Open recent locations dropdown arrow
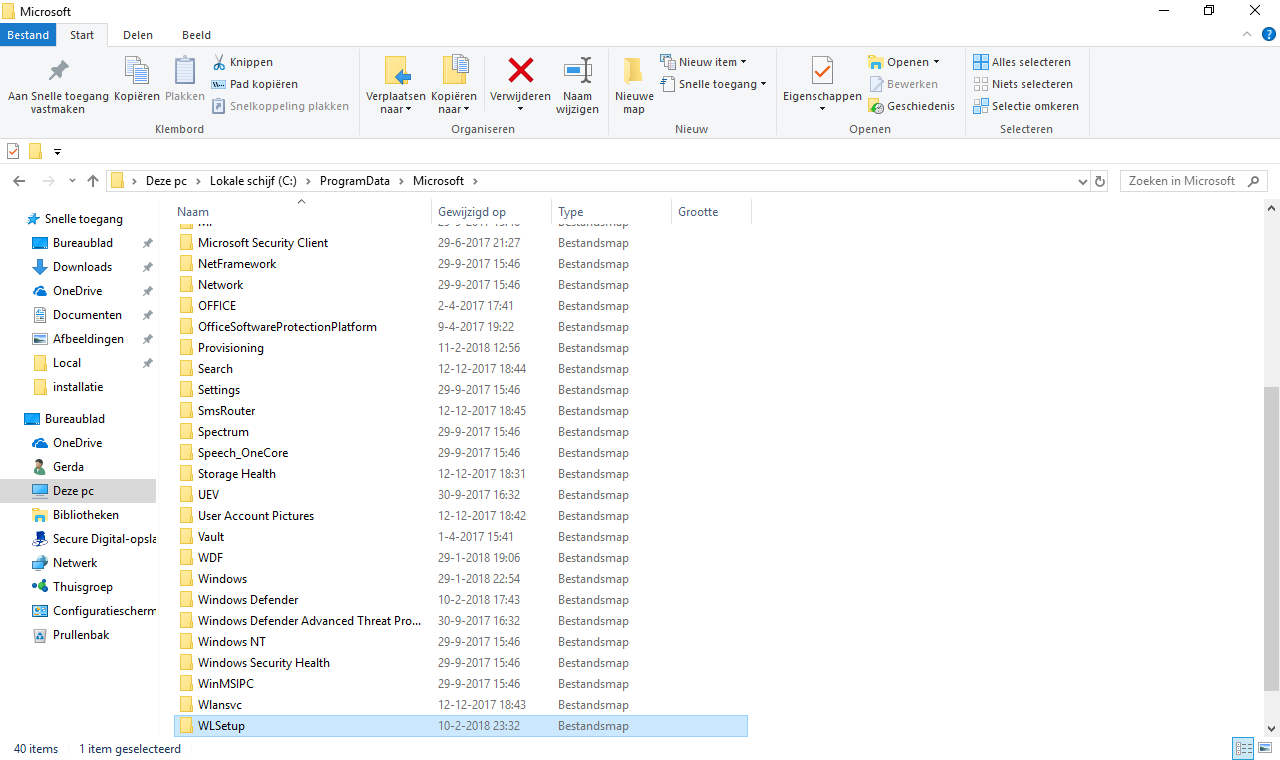Screen dimensions: 1280x760 click(72, 181)
